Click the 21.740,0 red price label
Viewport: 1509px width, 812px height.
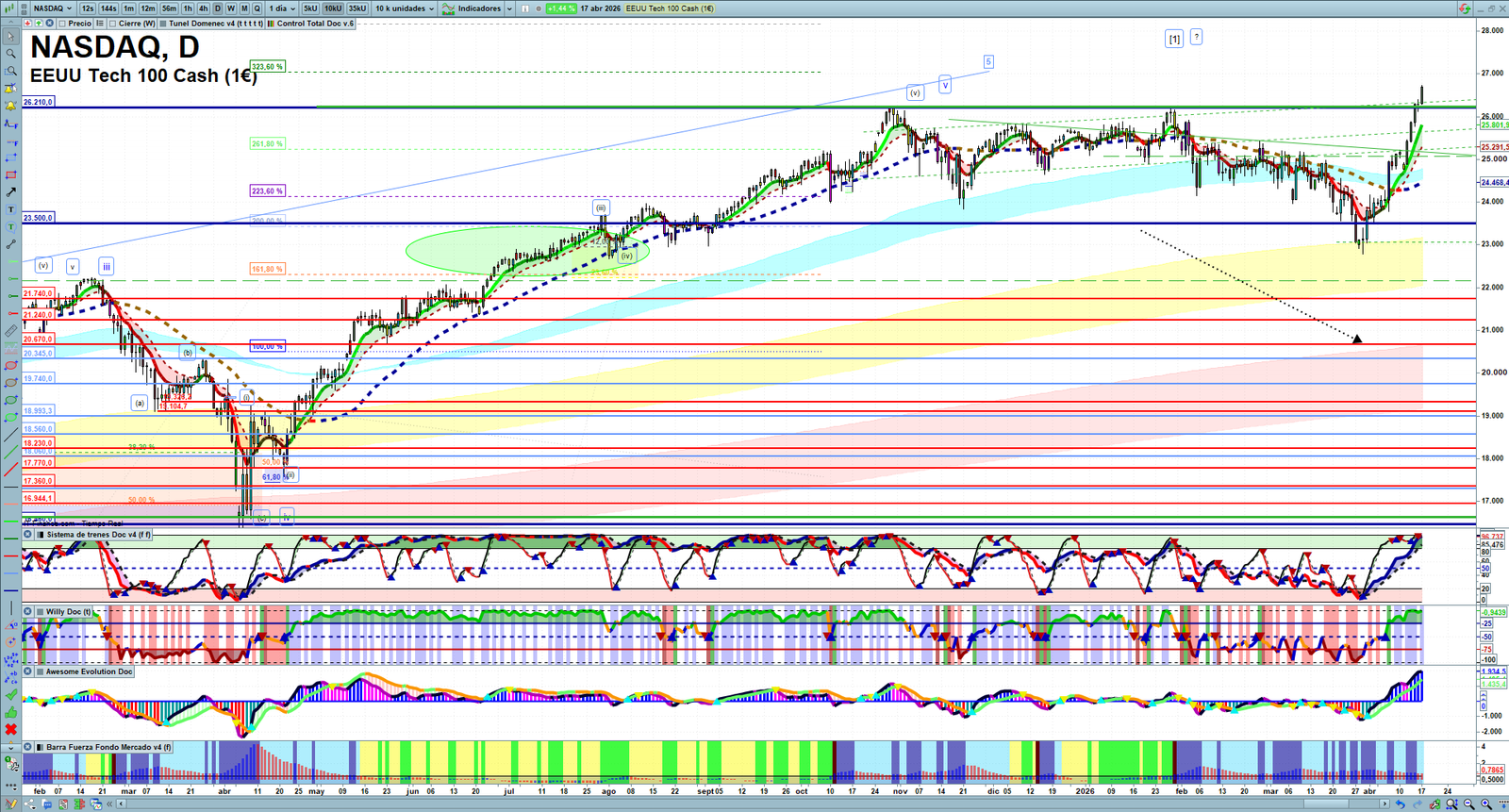point(39,294)
